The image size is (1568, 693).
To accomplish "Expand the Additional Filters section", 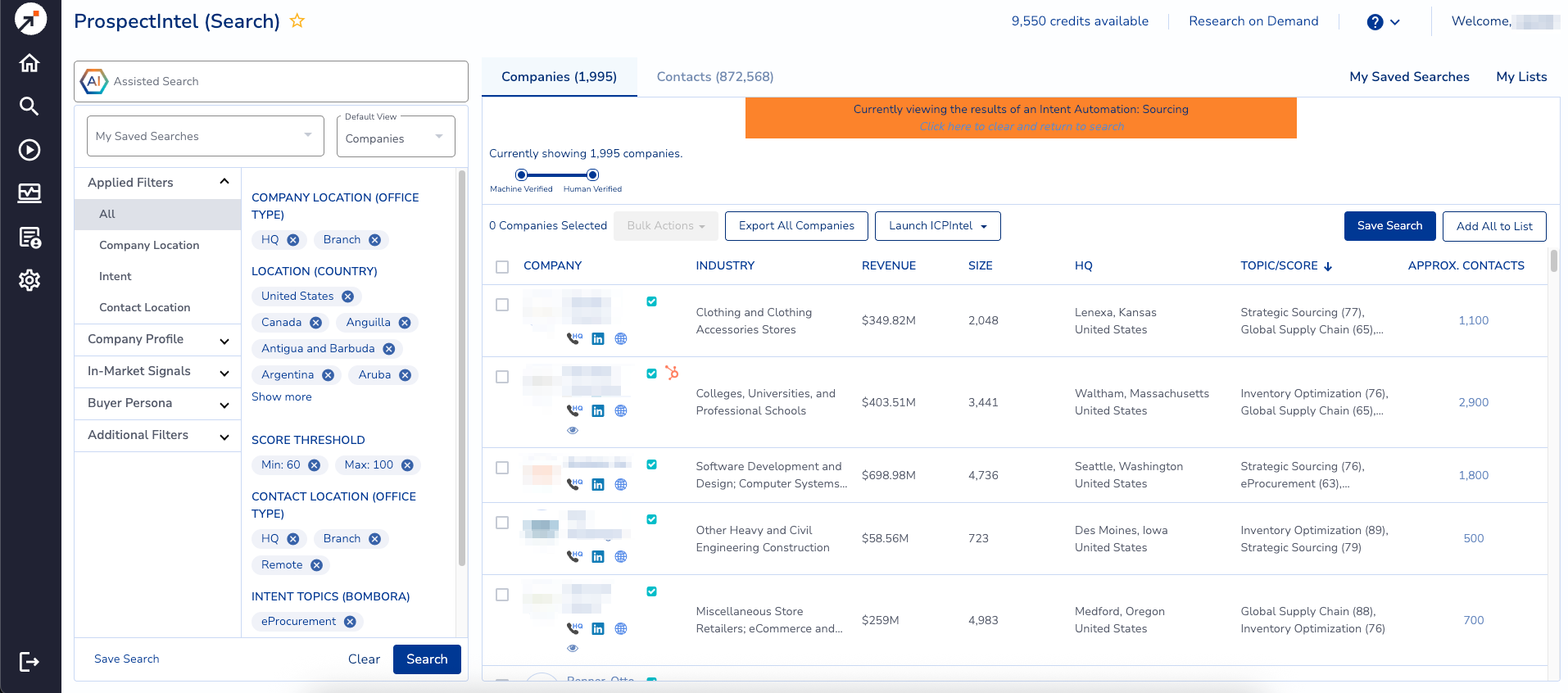I will pos(224,437).
